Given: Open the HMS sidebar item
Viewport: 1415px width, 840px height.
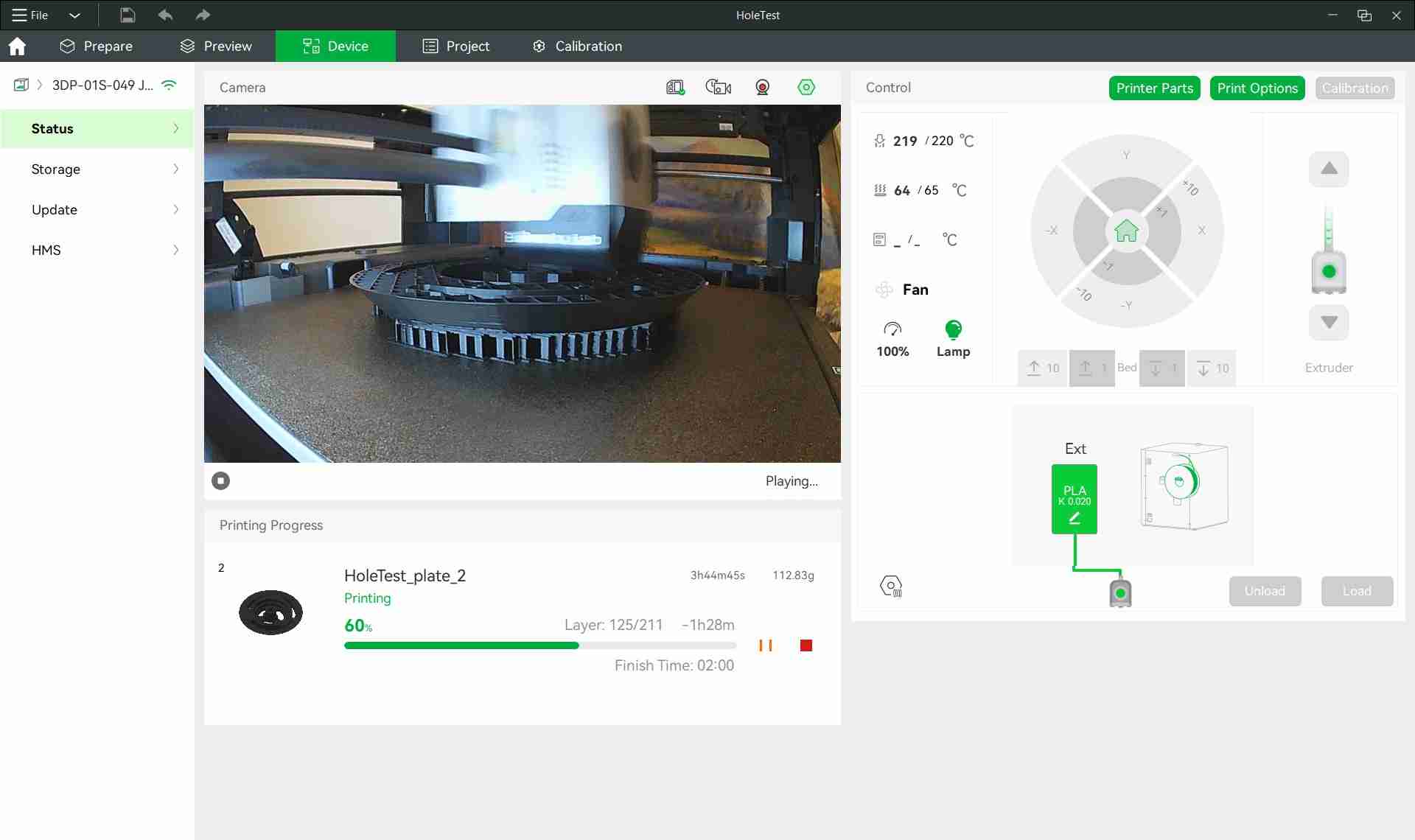Looking at the screenshot, I should [x=97, y=251].
